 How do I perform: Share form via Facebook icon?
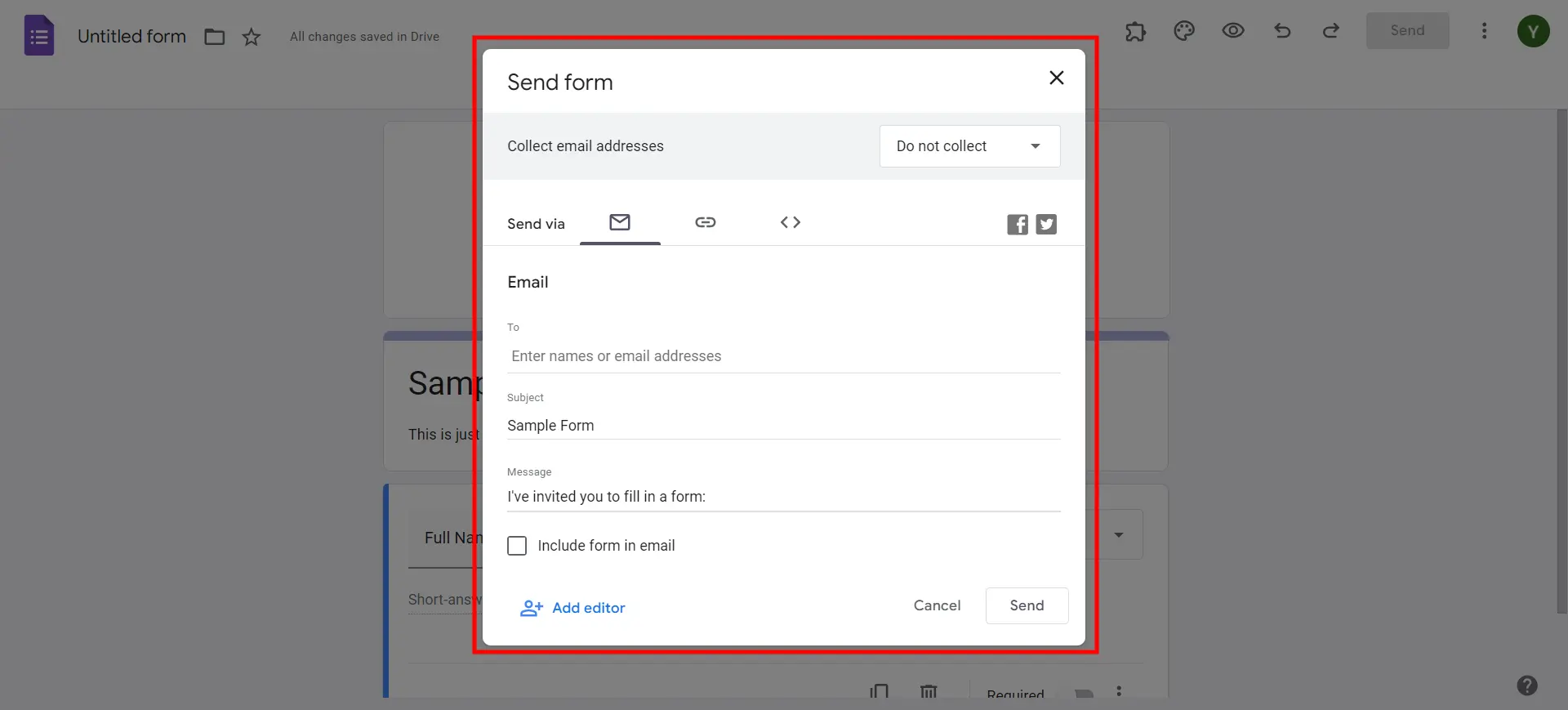[x=1018, y=225]
